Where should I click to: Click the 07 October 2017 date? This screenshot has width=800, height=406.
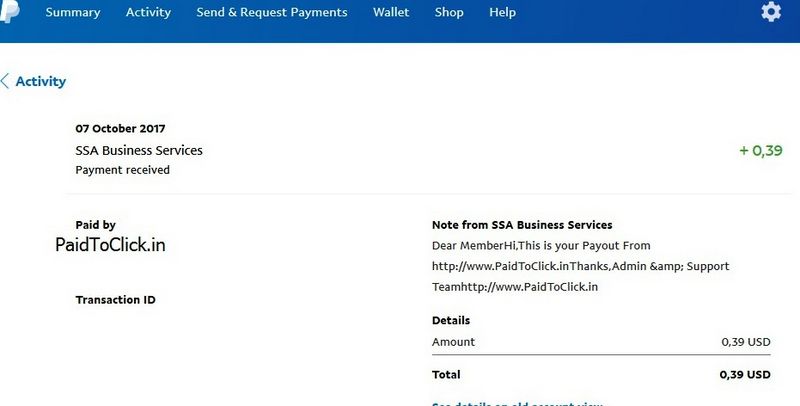click(x=120, y=129)
